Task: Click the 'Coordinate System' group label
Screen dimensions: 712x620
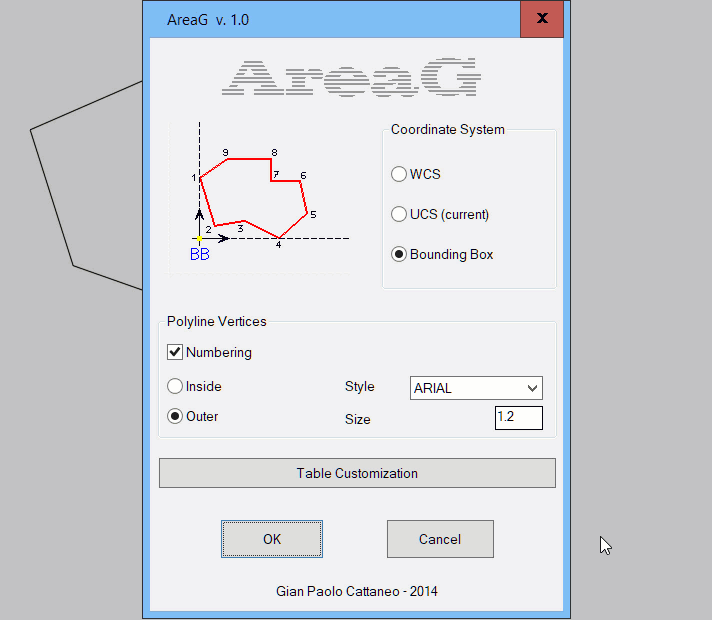Action: [x=448, y=129]
